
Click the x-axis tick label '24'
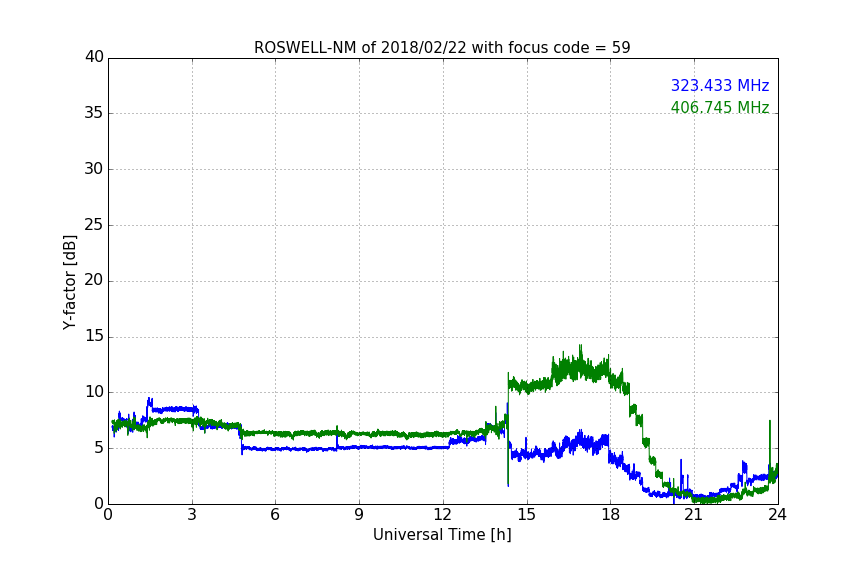coord(777,515)
